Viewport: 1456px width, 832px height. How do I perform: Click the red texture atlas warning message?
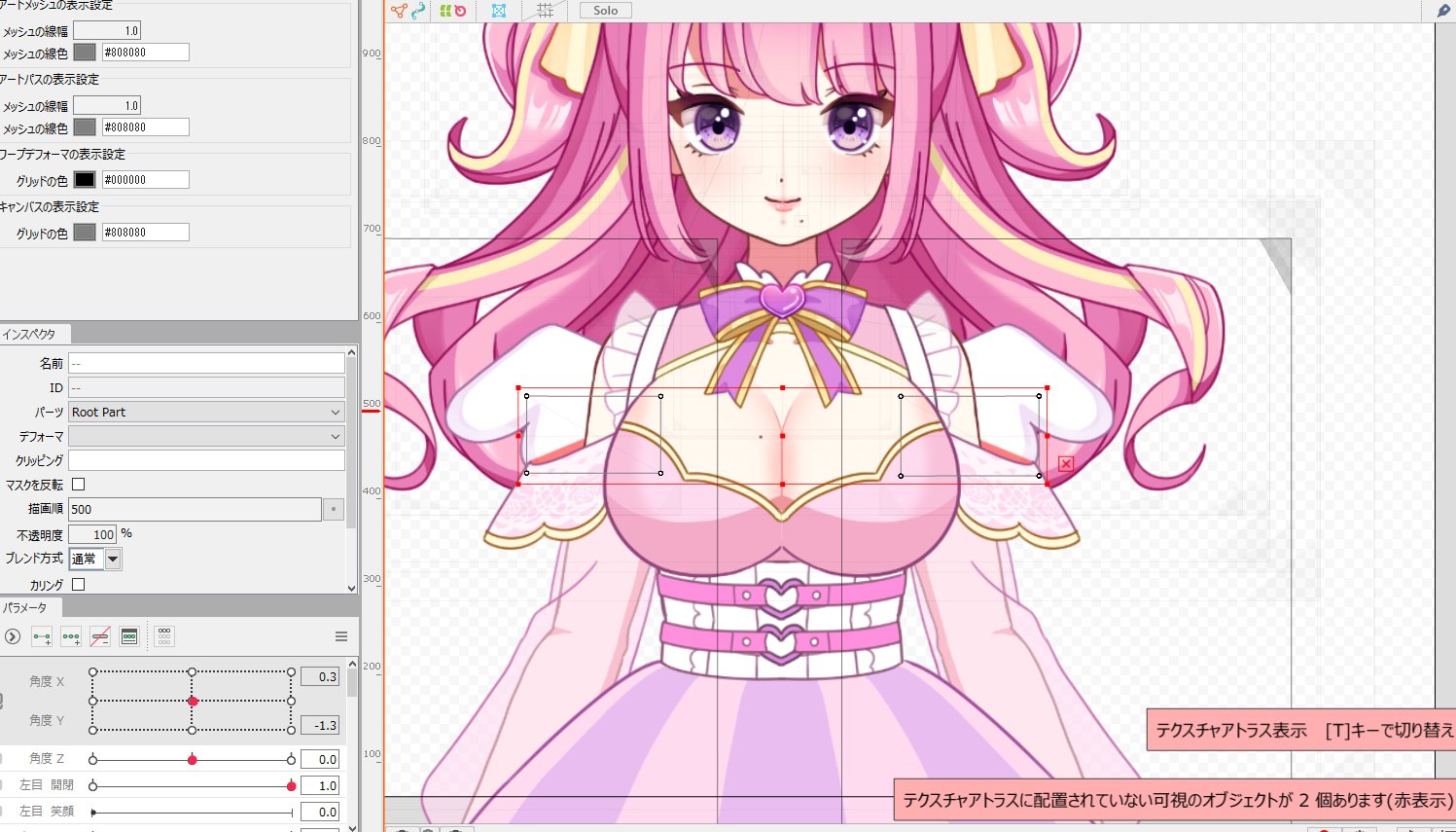[x=1175, y=800]
